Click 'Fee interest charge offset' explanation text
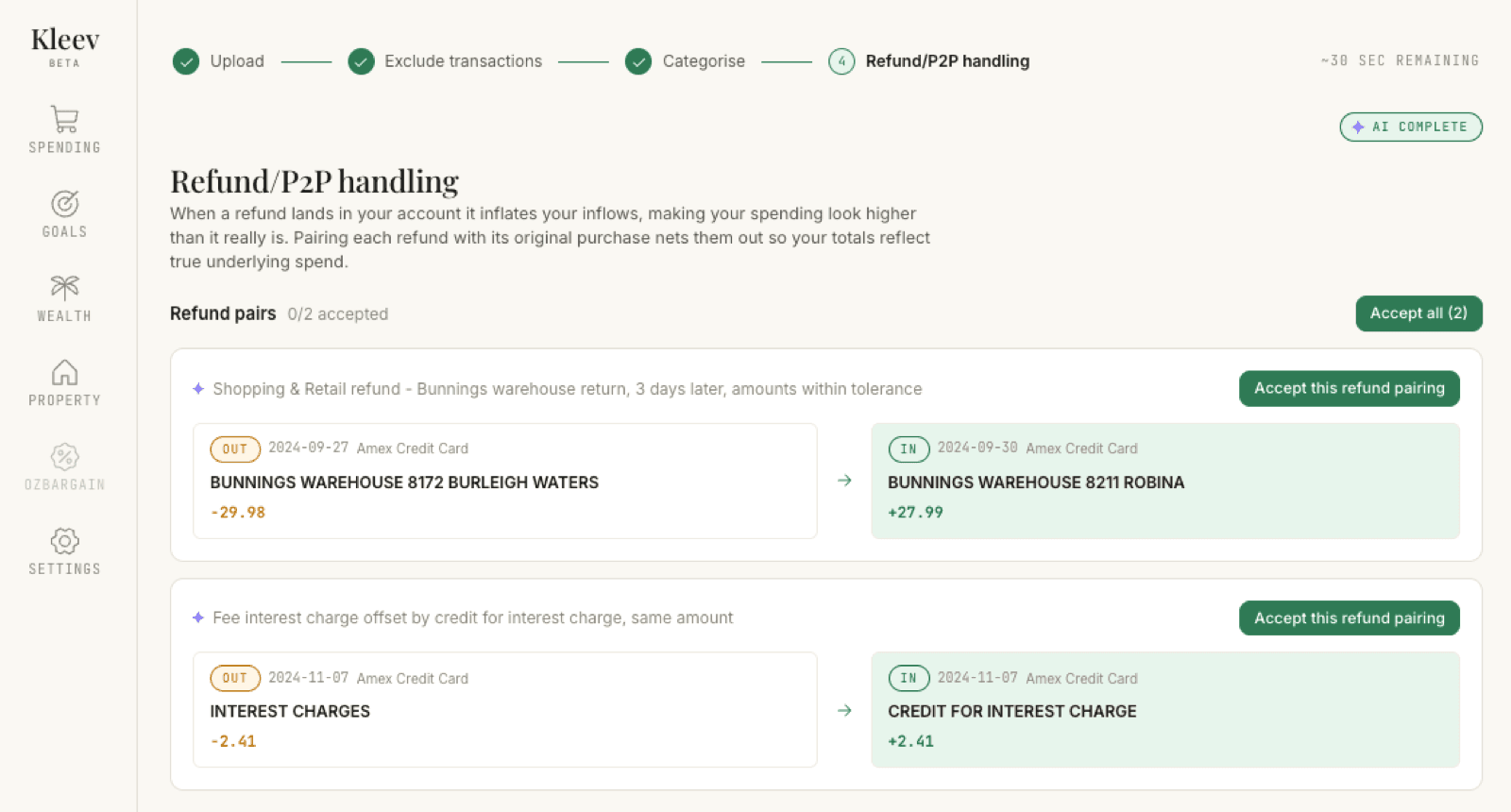Viewport: 1511px width, 812px height. point(472,617)
